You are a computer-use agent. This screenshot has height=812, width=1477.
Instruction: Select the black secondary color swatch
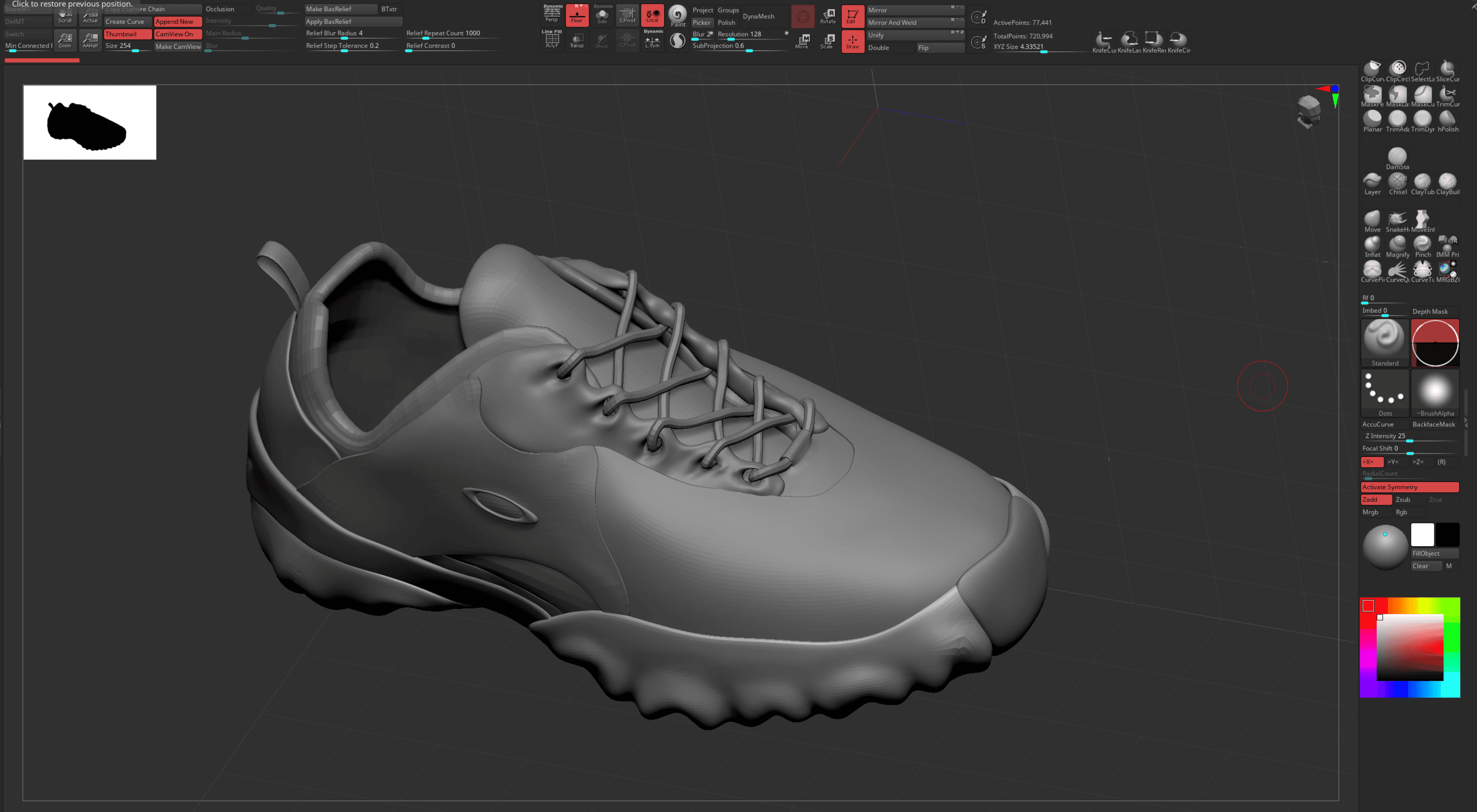pos(1448,535)
